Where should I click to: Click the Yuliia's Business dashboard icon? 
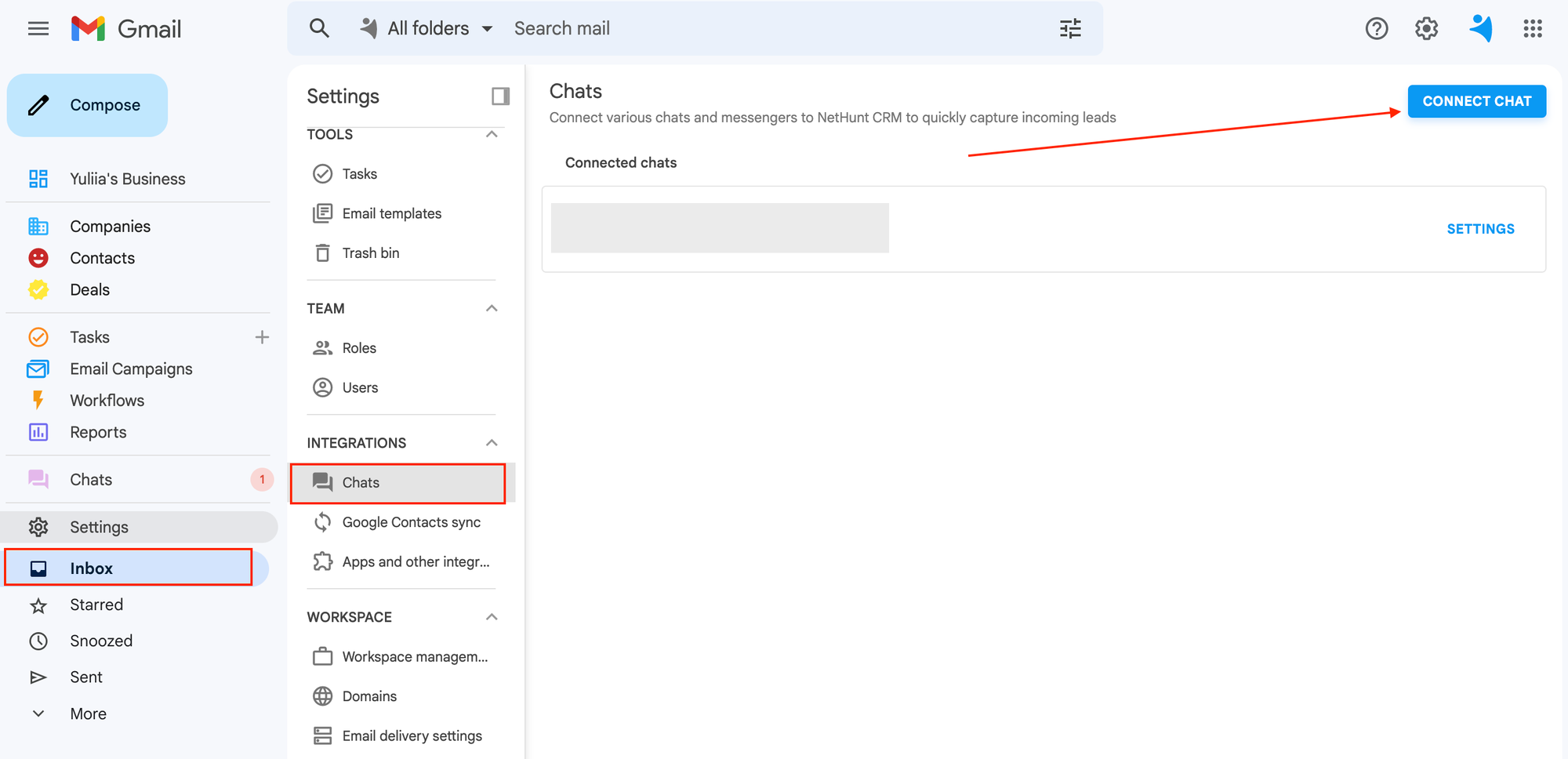[38, 179]
